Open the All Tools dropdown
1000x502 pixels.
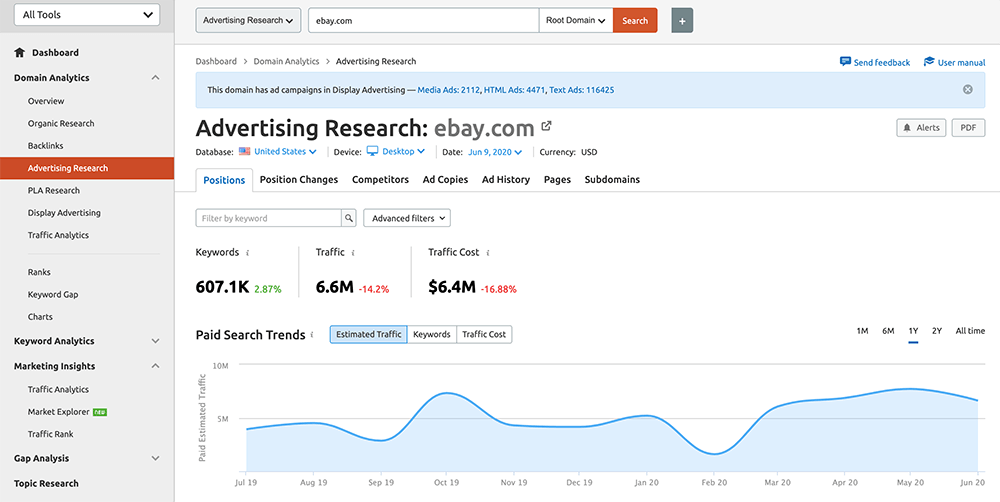click(x=87, y=15)
